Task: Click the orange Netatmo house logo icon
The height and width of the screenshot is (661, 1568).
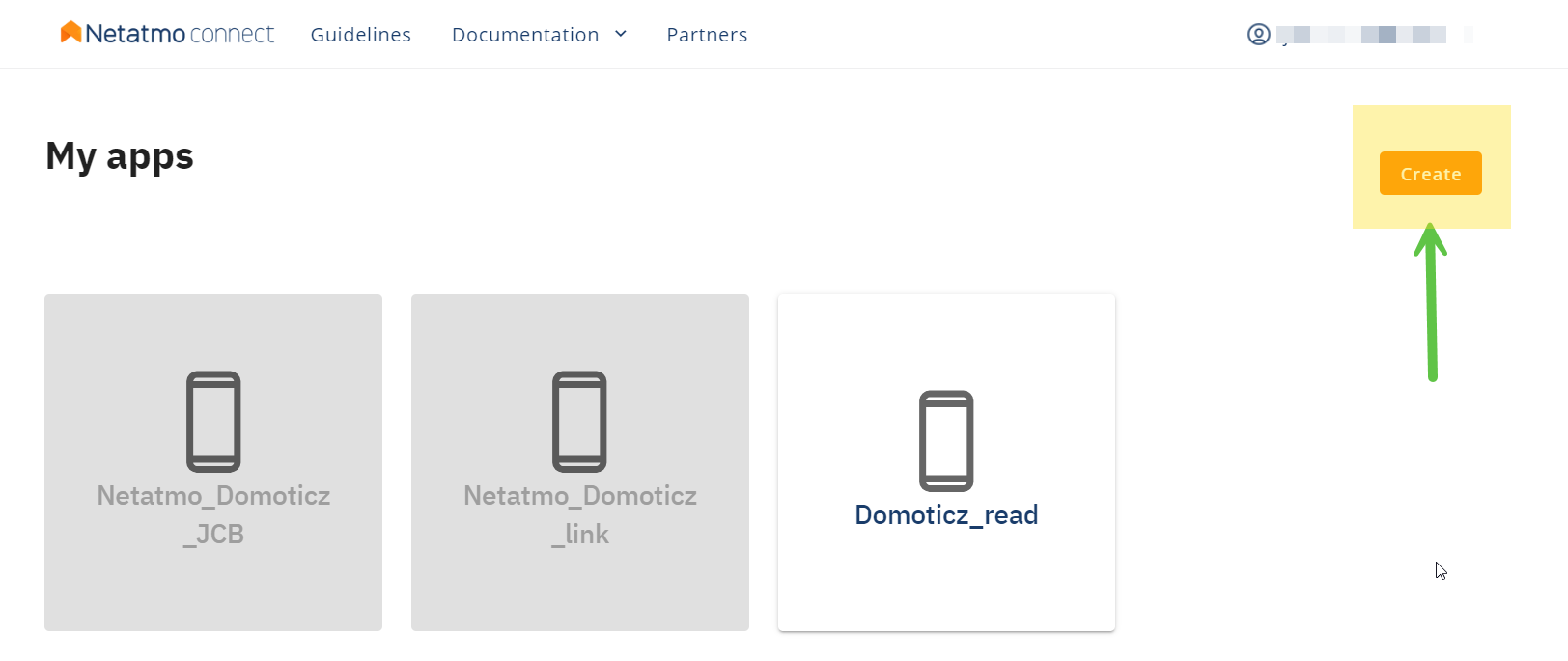Action: (x=70, y=32)
